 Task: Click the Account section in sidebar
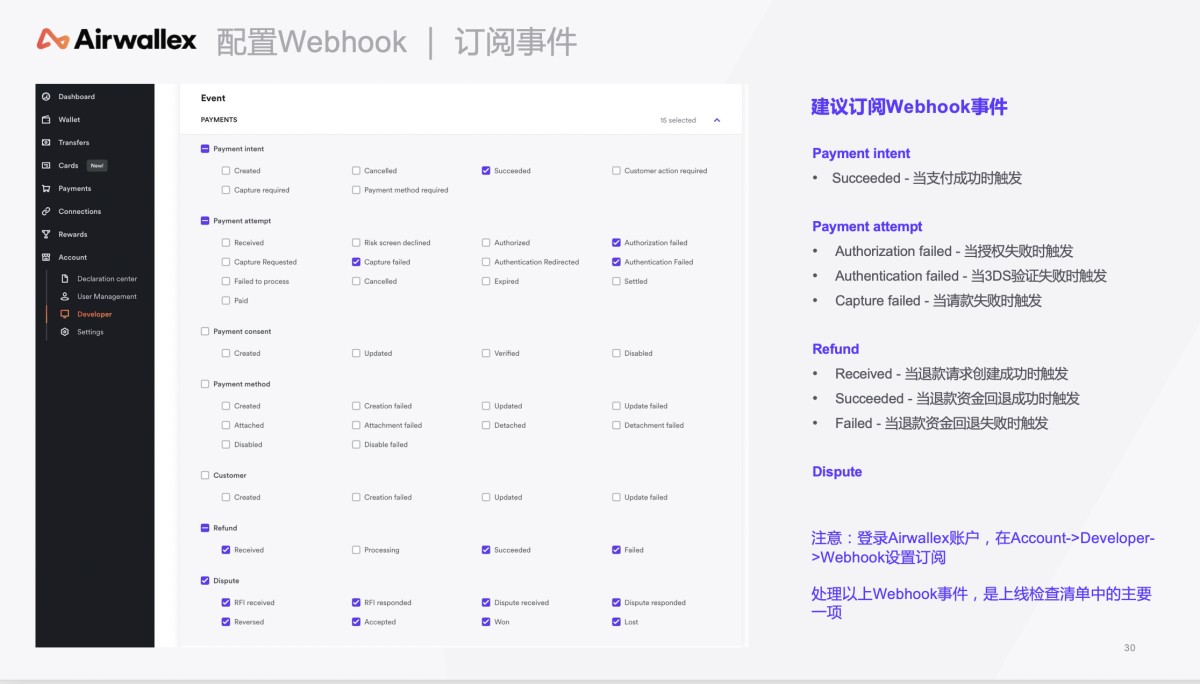click(x=72, y=258)
